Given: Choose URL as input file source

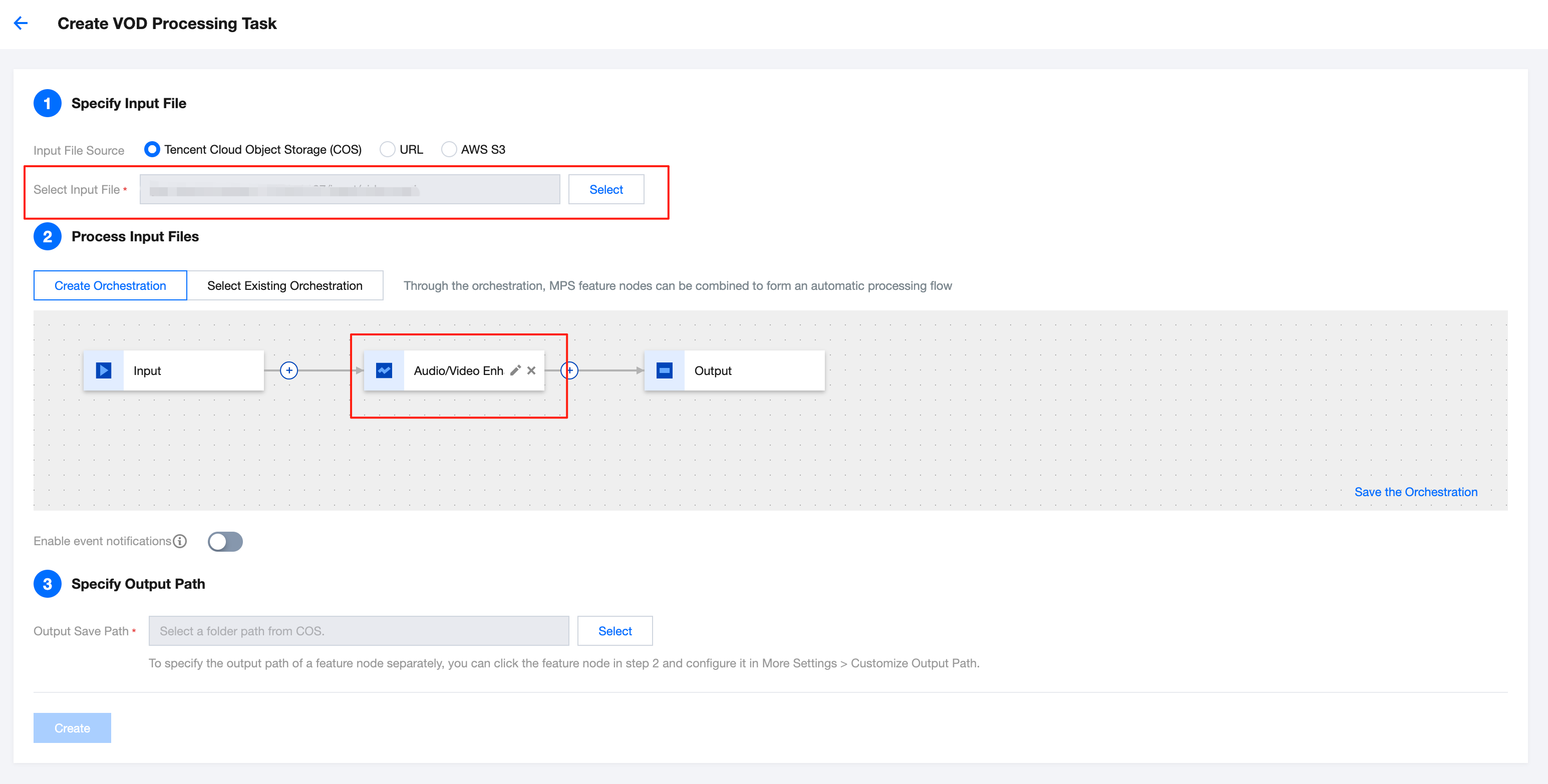Looking at the screenshot, I should [388, 149].
